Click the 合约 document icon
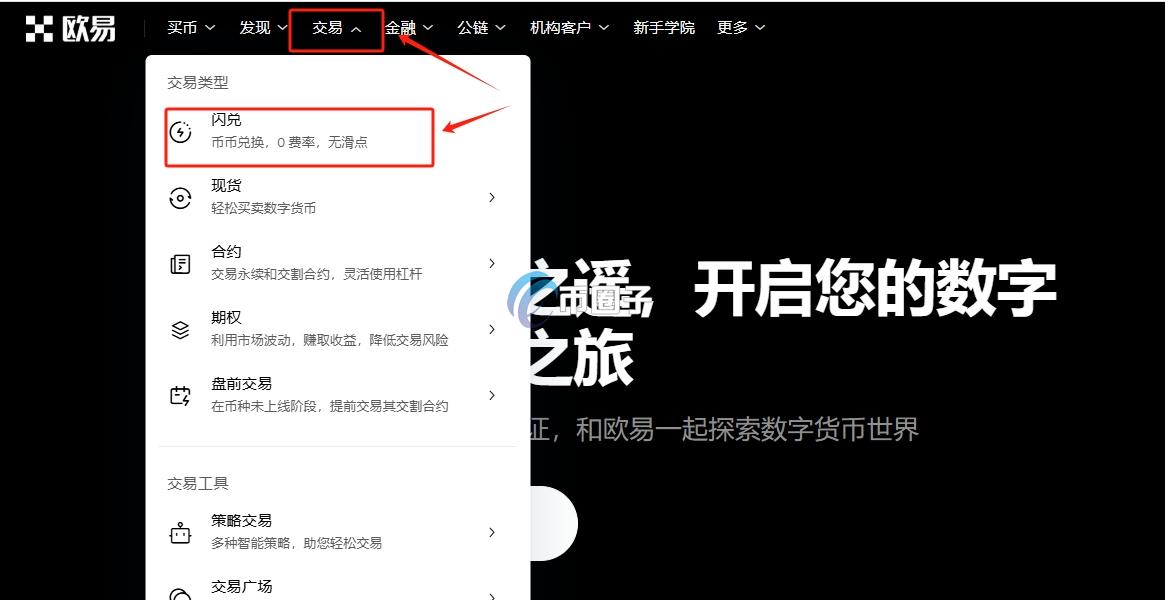The width and height of the screenshot is (1165, 600). (180, 262)
